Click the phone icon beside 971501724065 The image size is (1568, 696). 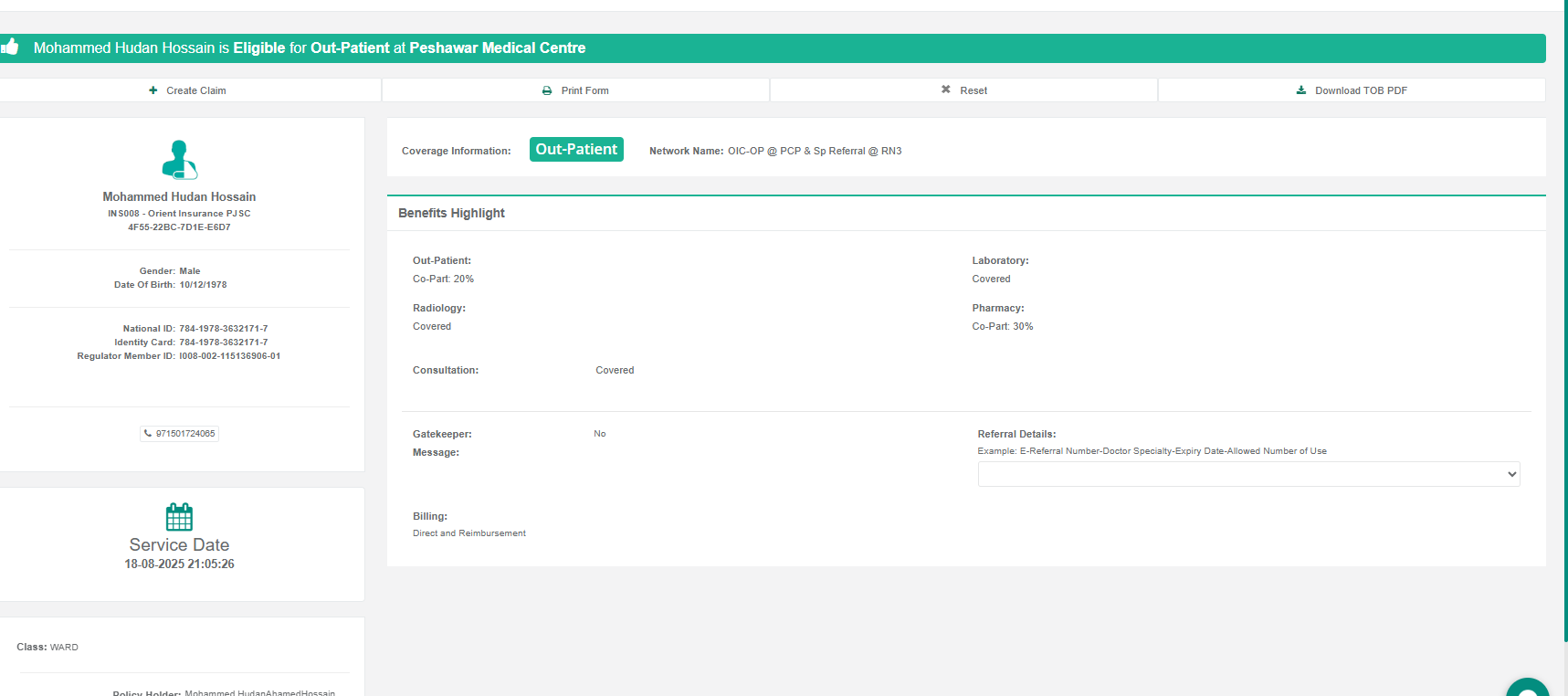148,434
